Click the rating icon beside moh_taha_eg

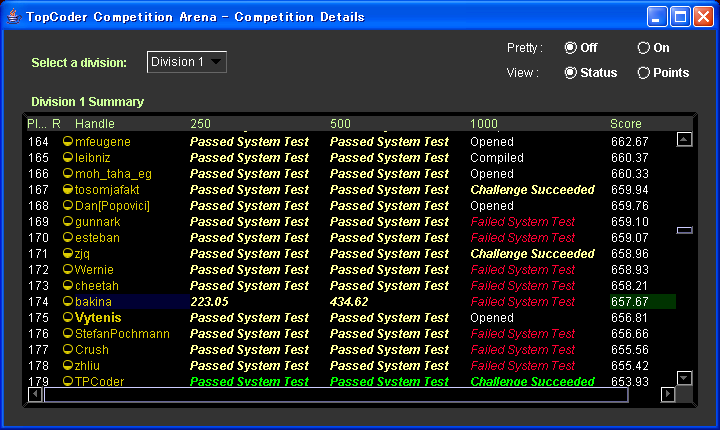pos(68,174)
